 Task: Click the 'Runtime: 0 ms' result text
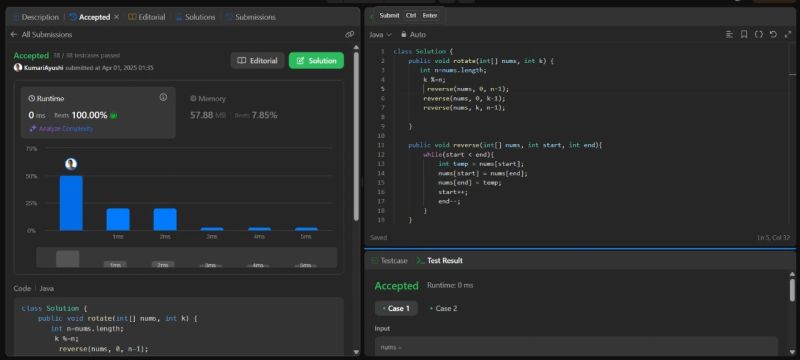(x=450, y=285)
